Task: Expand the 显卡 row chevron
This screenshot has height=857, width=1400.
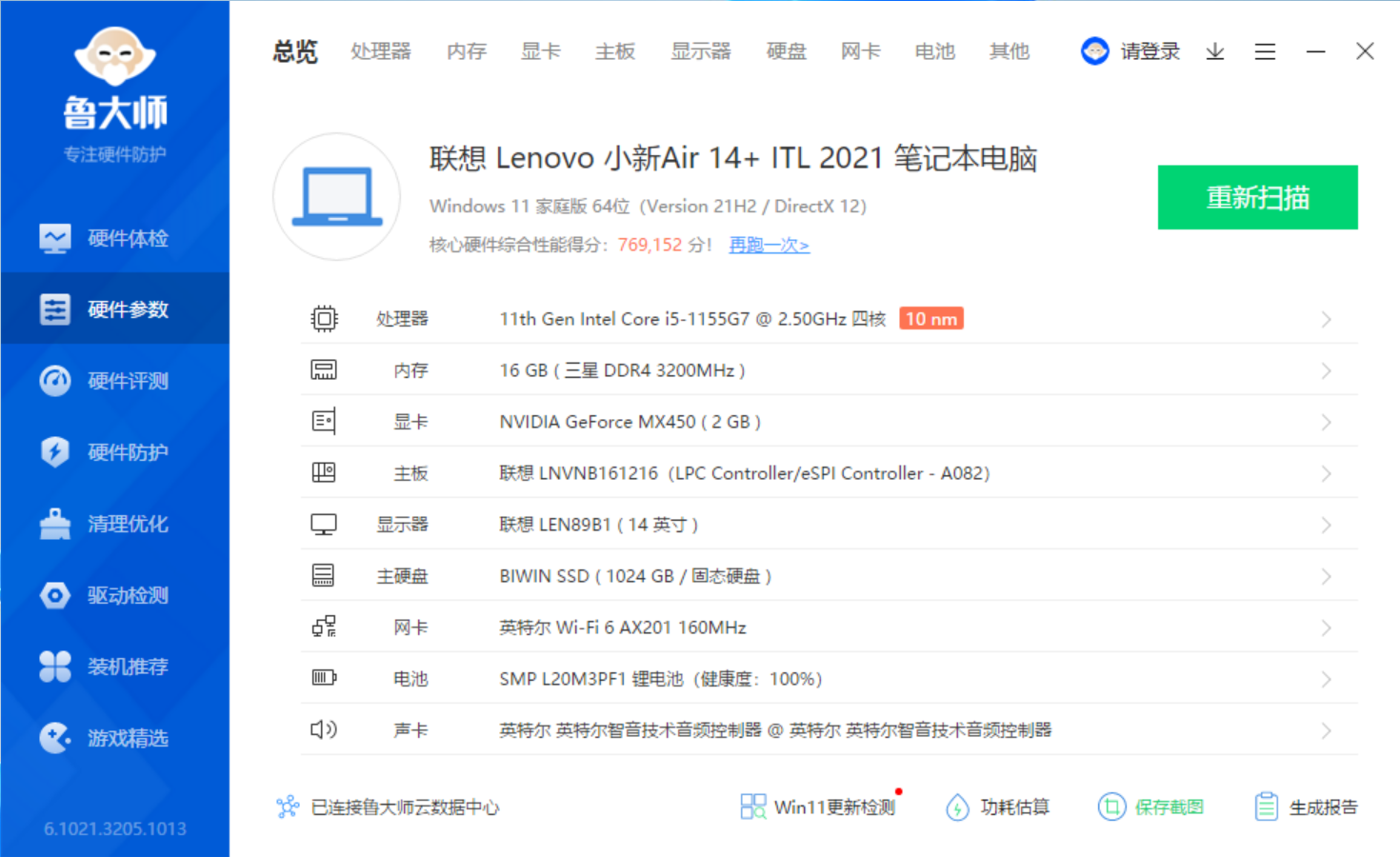Action: pyautogui.click(x=1326, y=422)
